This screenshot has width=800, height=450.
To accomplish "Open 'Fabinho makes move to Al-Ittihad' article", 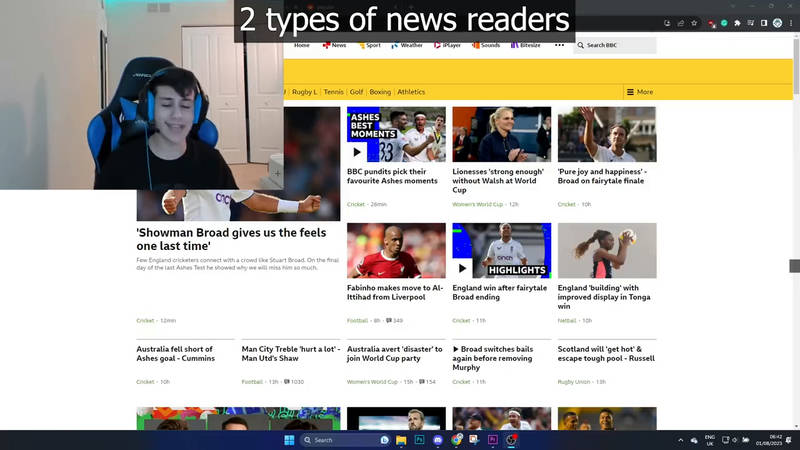I will click(x=395, y=292).
